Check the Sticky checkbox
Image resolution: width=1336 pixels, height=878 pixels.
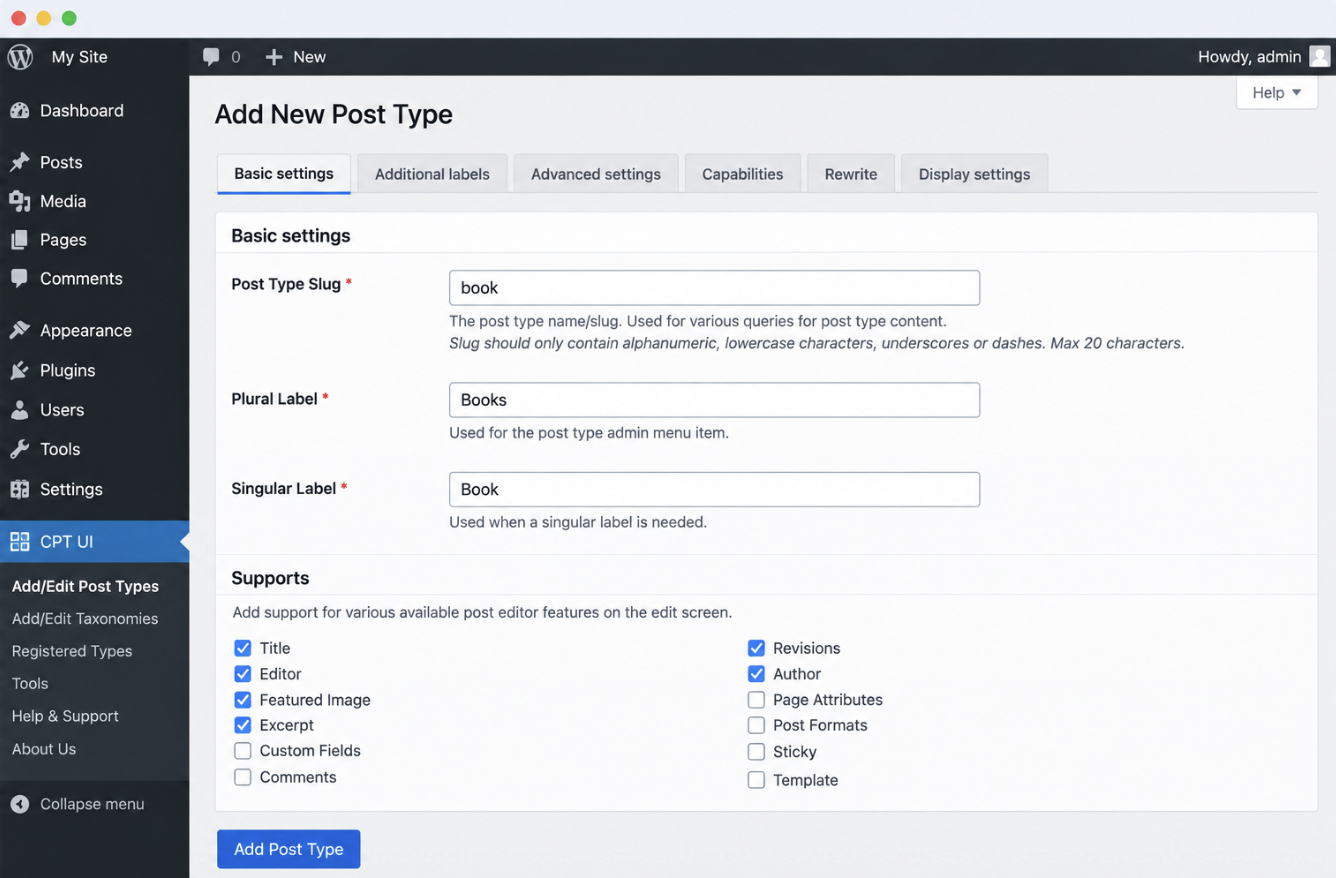click(756, 752)
